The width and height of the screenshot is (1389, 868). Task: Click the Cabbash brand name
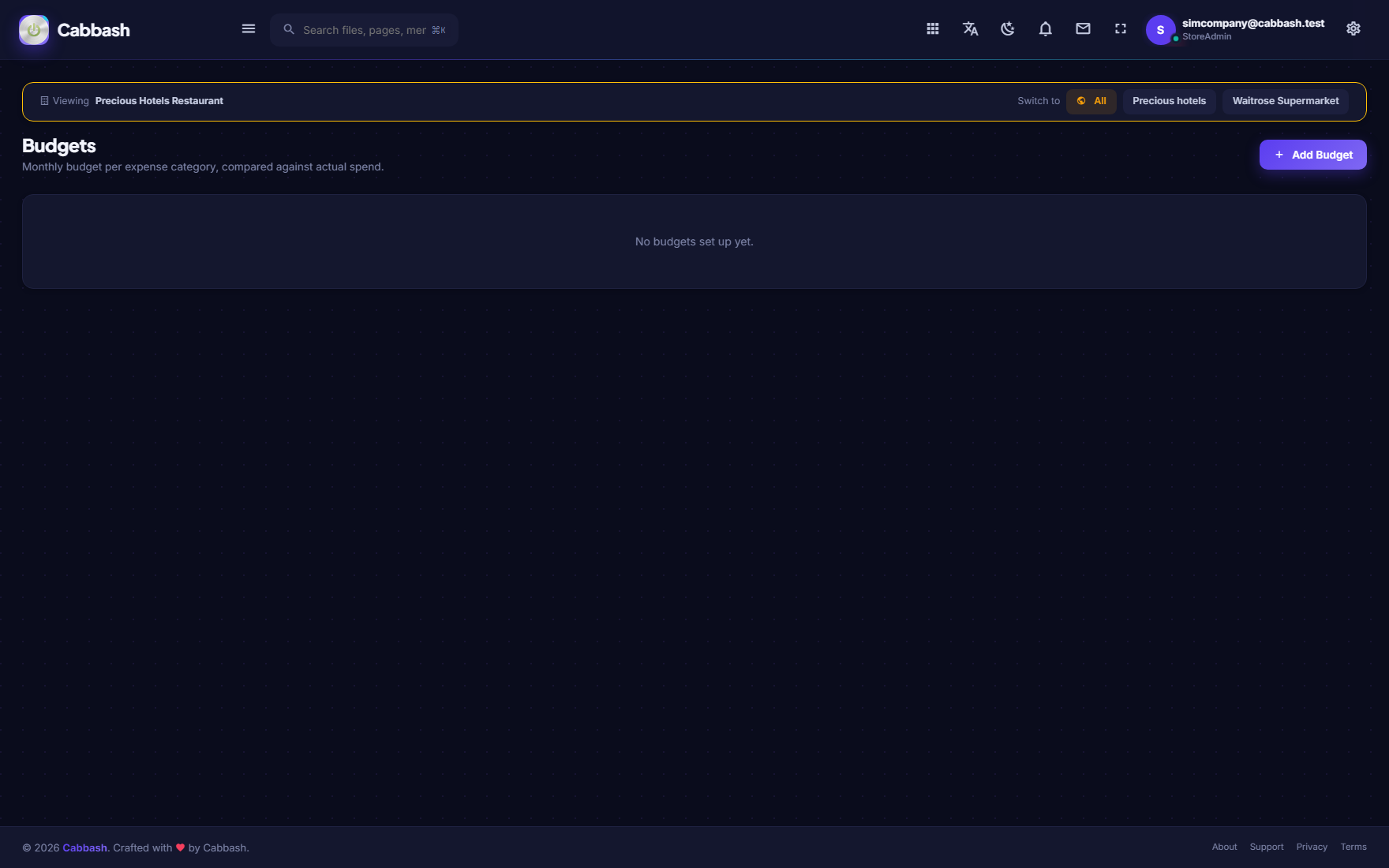94,30
